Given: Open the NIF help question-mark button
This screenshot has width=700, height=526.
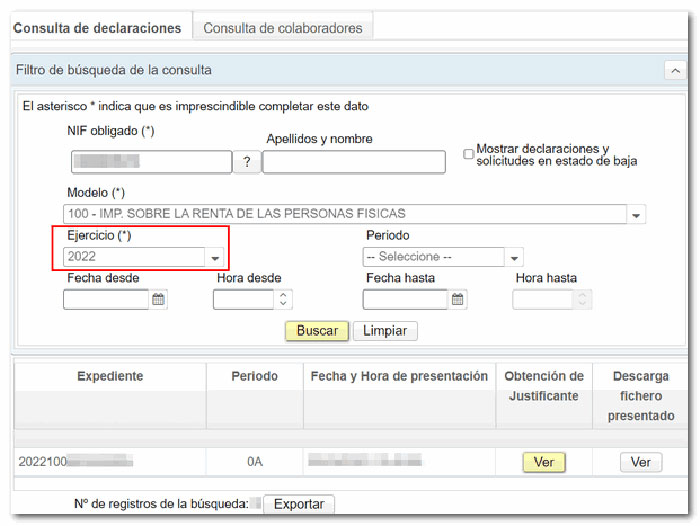Looking at the screenshot, I should [x=246, y=162].
